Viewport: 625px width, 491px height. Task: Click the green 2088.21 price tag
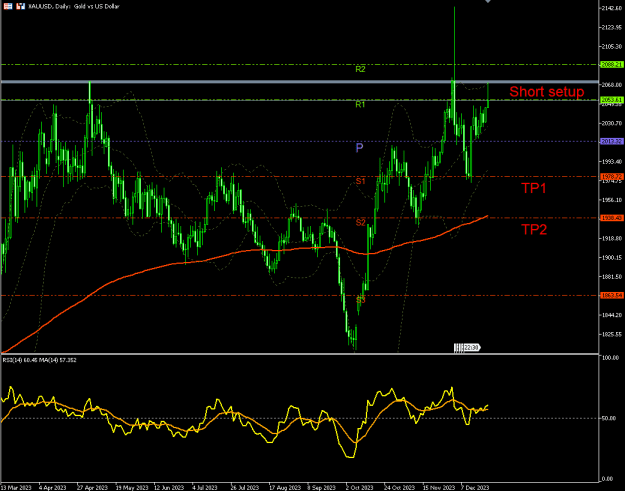(612, 65)
